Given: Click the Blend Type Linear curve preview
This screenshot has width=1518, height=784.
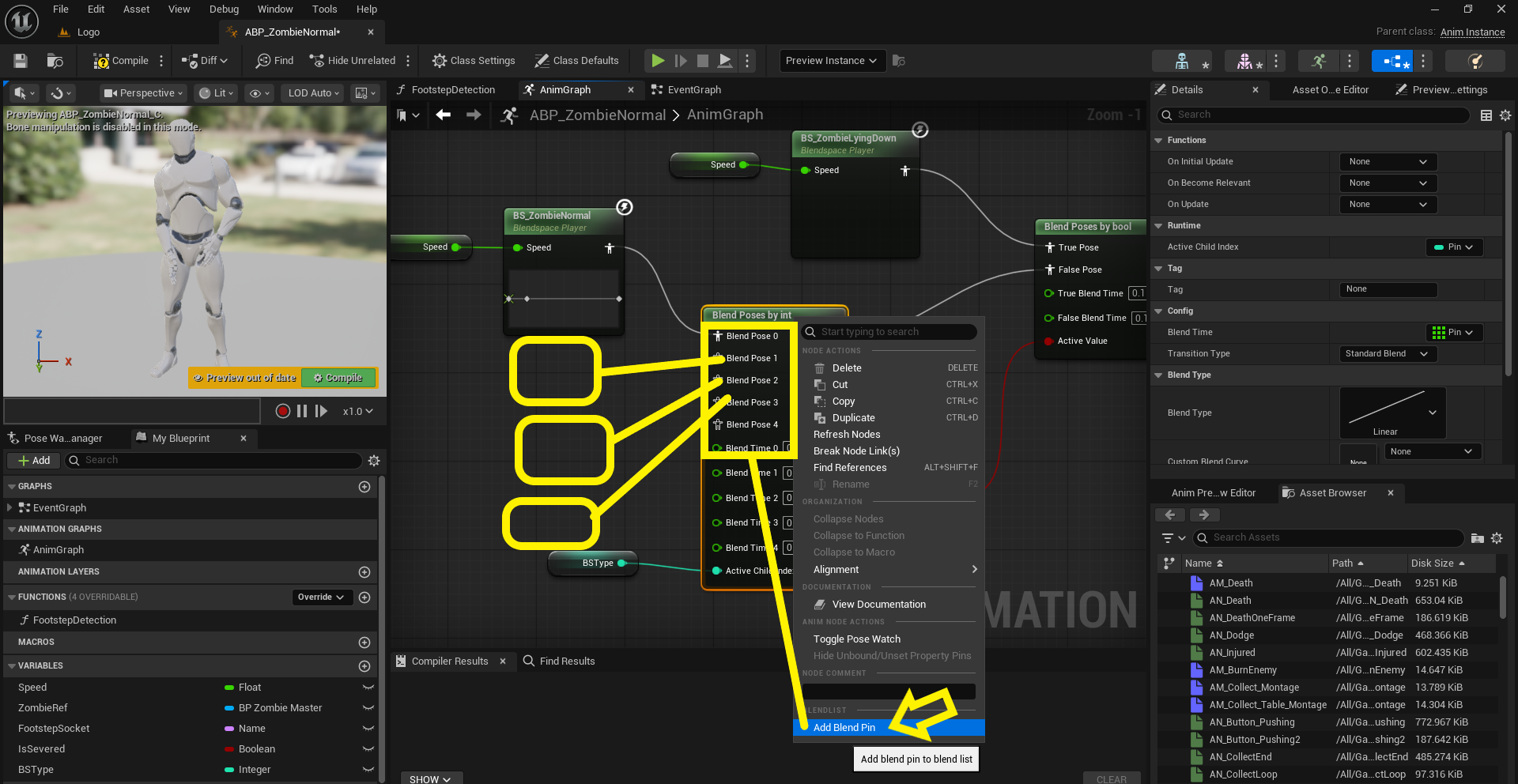Looking at the screenshot, I should click(x=1392, y=413).
